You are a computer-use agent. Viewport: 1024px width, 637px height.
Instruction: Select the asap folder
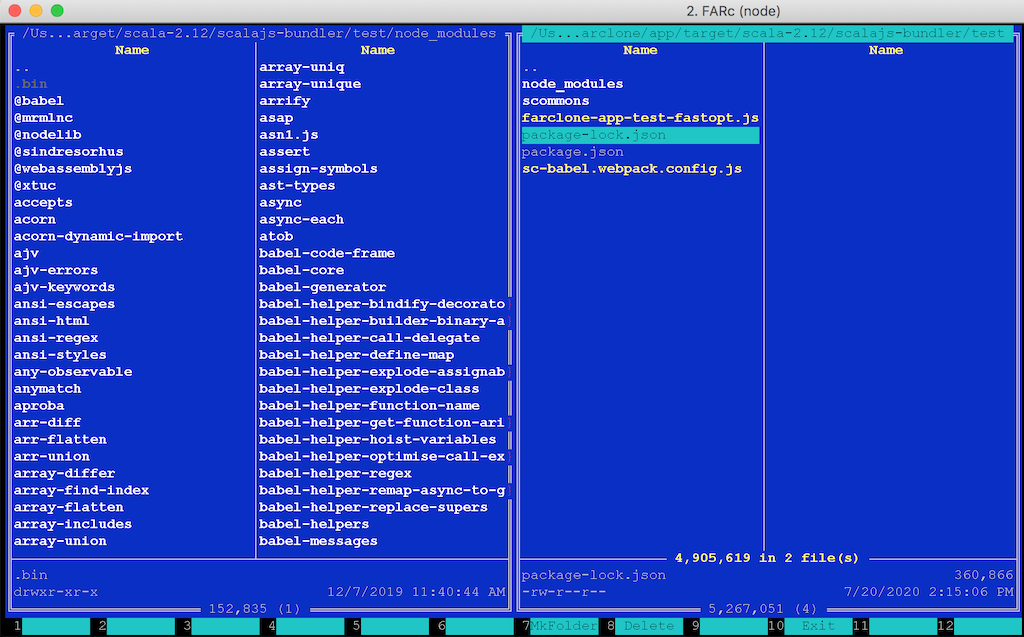[x=276, y=118]
